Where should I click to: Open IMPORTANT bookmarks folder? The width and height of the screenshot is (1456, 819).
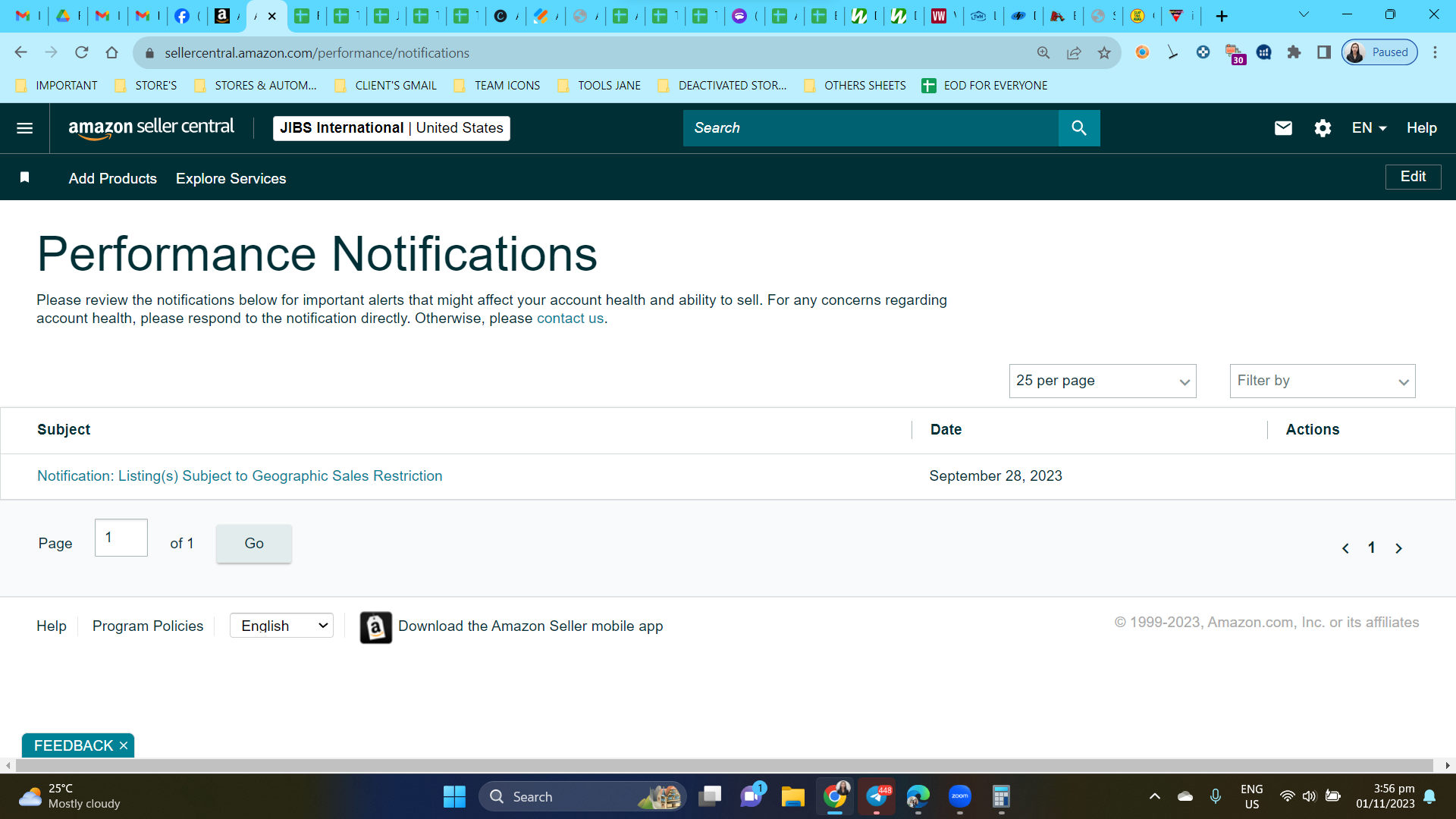pyautogui.click(x=57, y=86)
